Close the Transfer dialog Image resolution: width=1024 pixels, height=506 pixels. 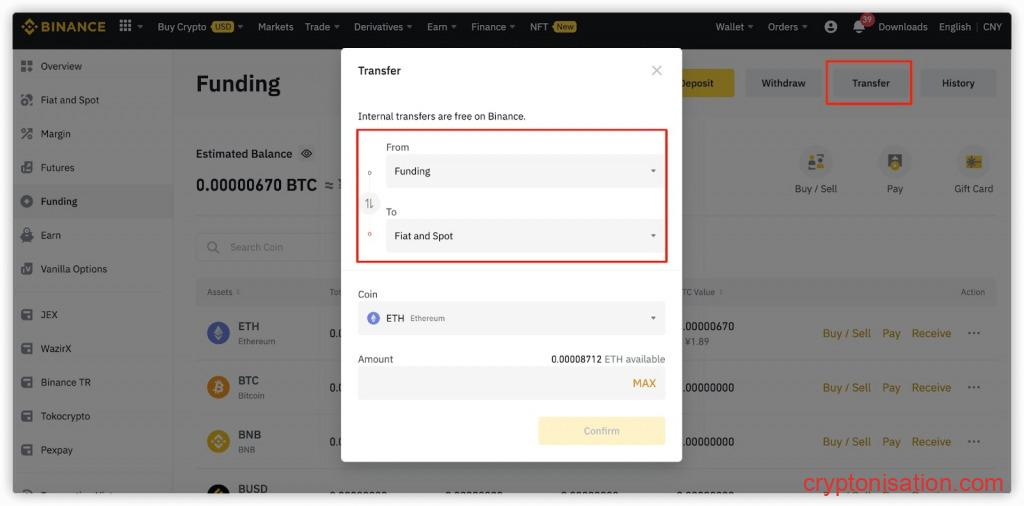[x=656, y=70]
